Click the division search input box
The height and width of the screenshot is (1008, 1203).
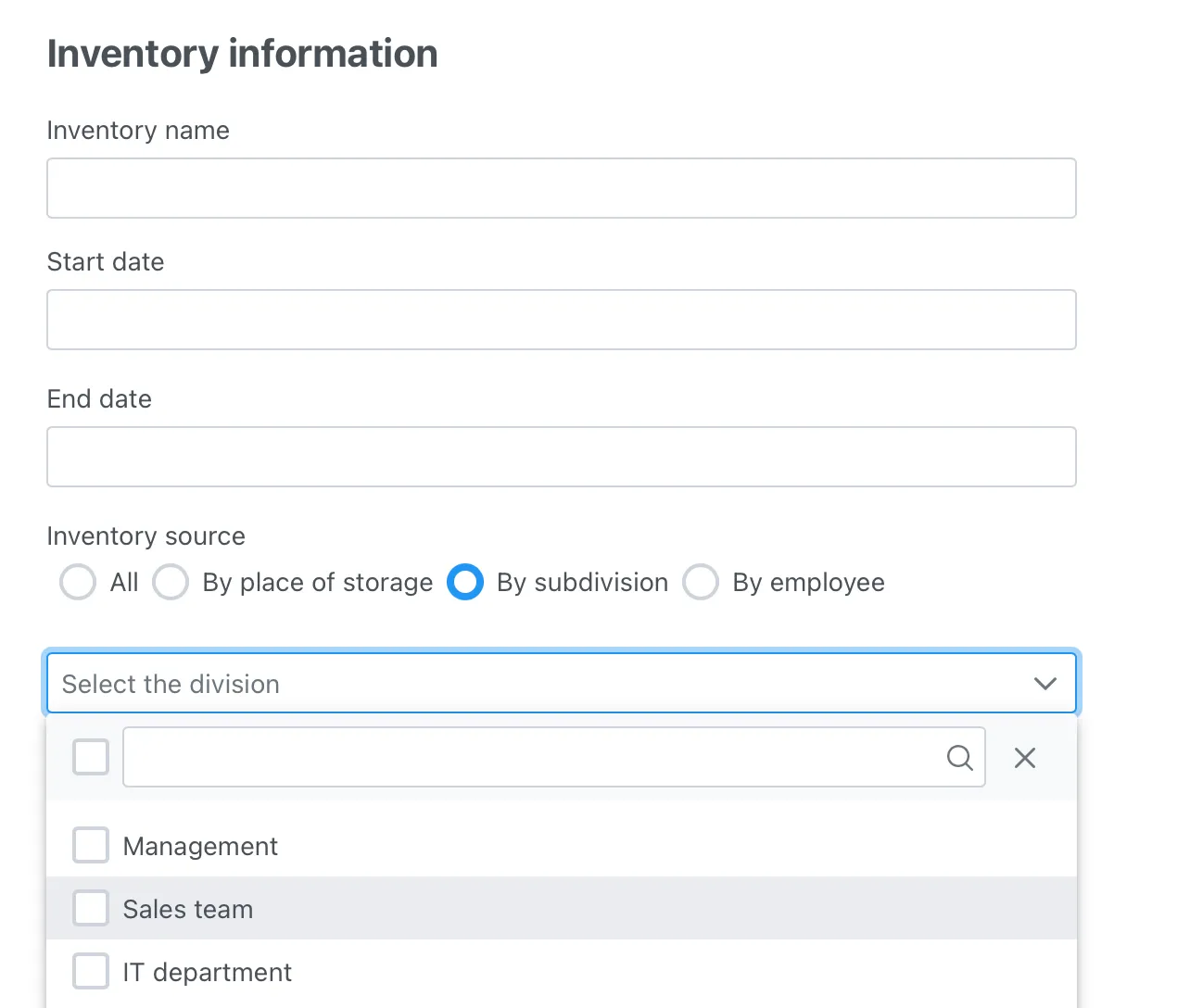pyautogui.click(x=528, y=757)
